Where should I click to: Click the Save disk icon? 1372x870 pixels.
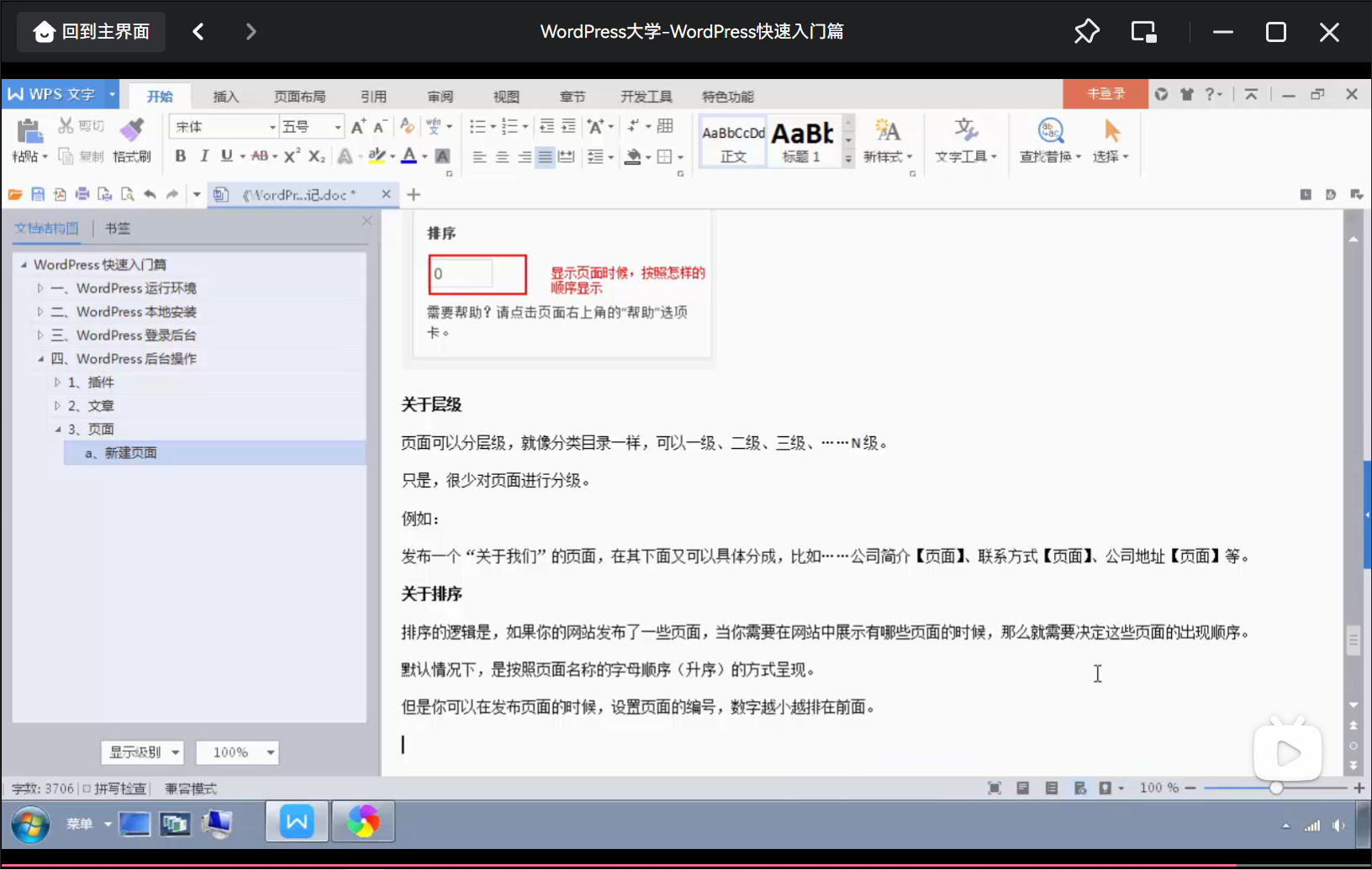pyautogui.click(x=38, y=194)
